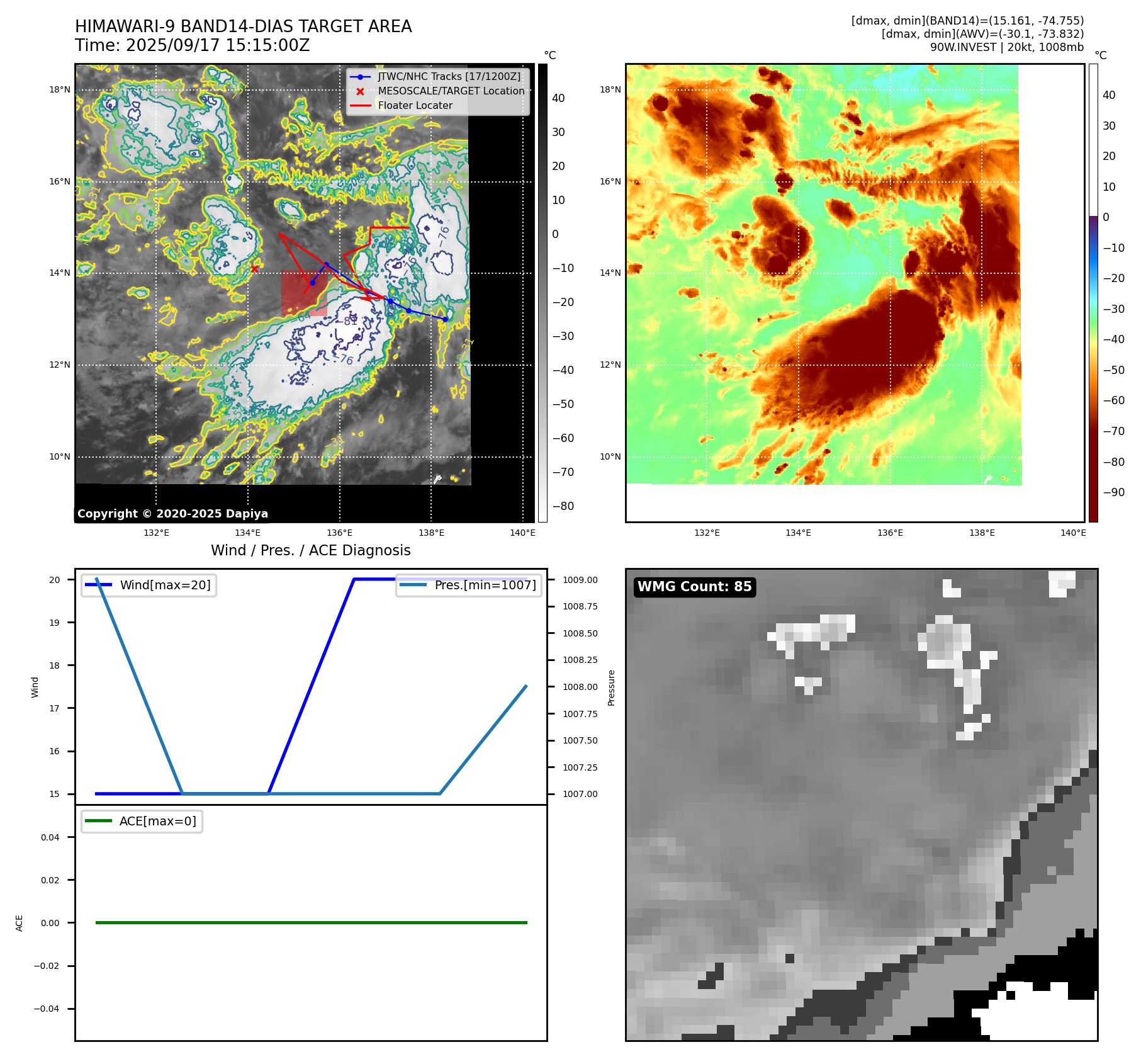Click the 138°E longitude label under the color map
1141x1064 pixels.
tap(982, 533)
